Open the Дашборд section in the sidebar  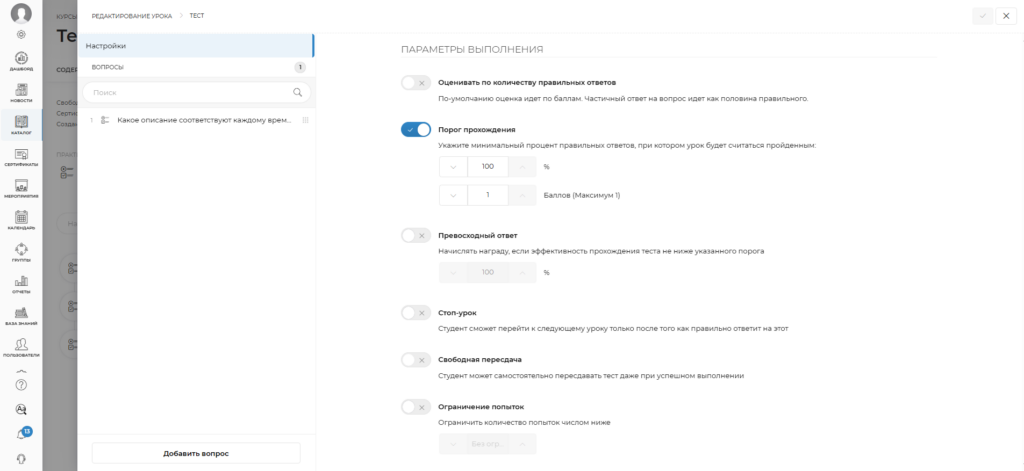(21, 60)
